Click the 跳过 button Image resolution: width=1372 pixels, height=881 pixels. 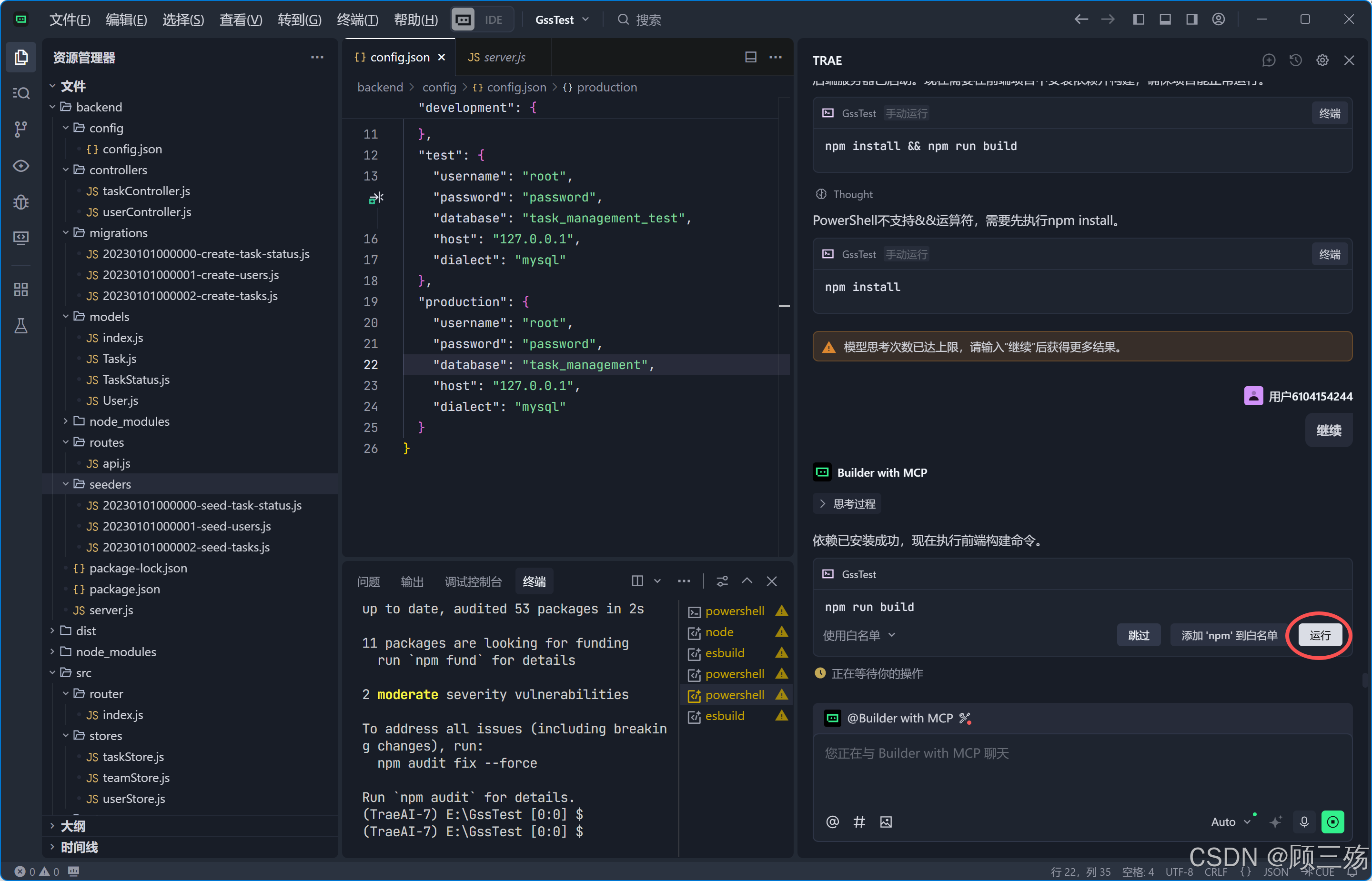coord(1138,635)
